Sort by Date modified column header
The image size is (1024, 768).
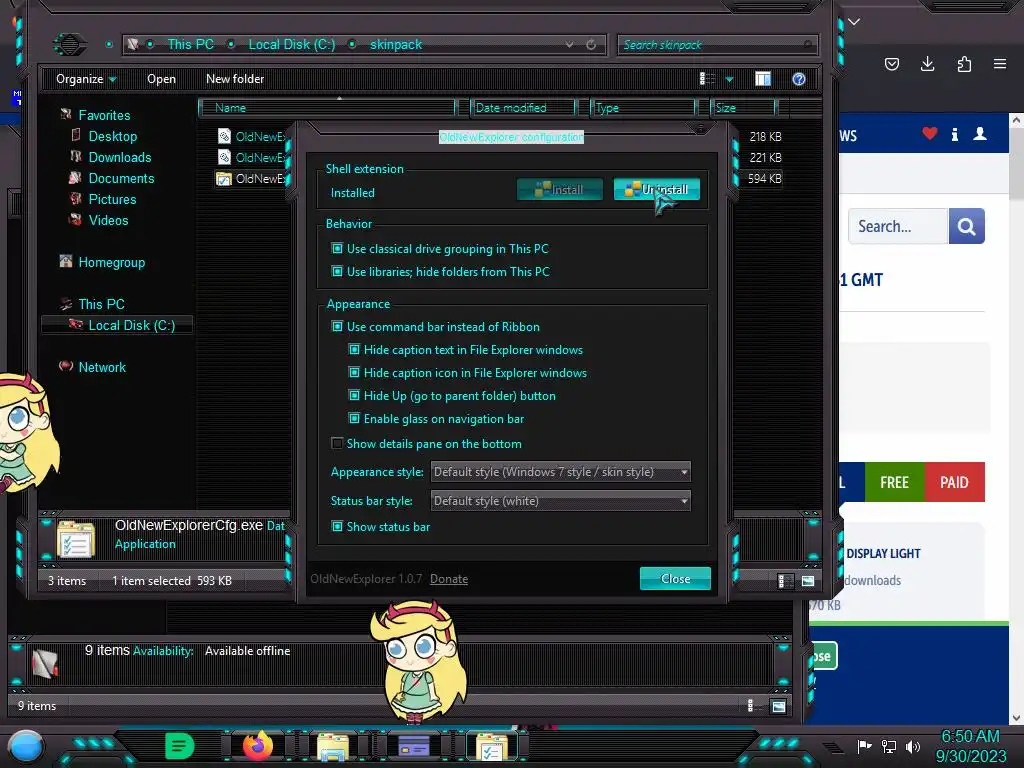click(522, 108)
